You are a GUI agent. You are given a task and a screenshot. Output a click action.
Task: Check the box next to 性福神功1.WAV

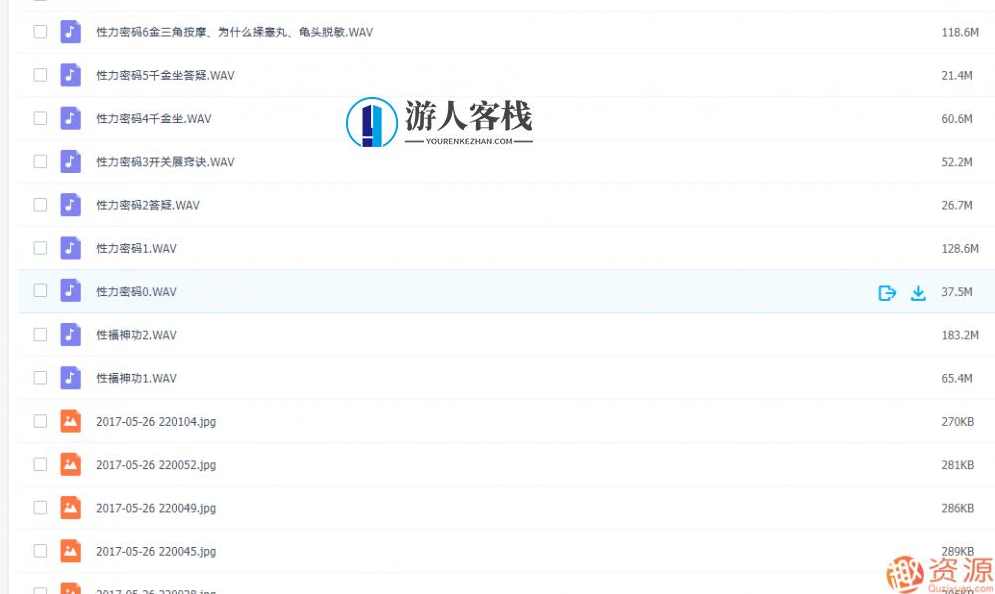40,378
